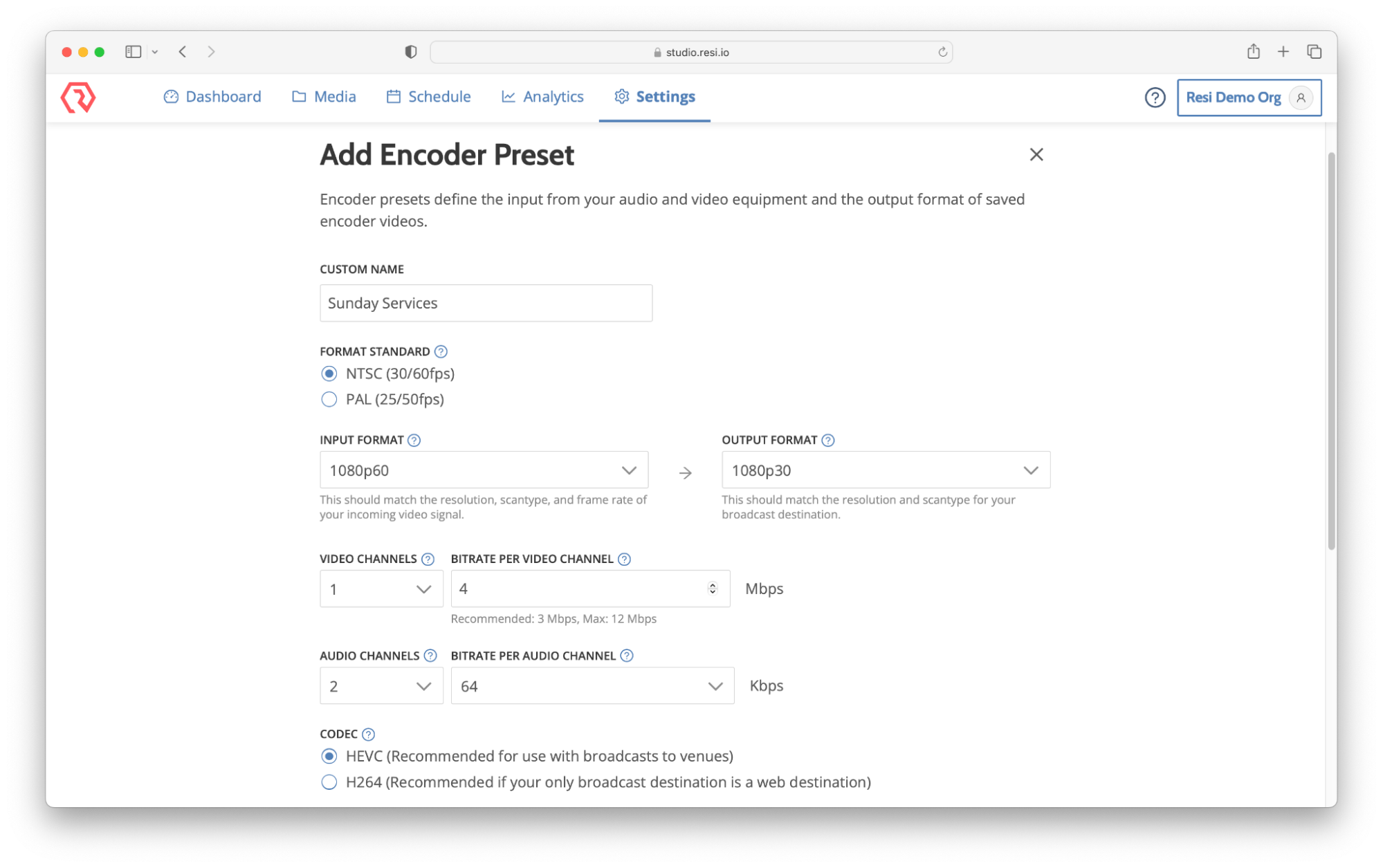Open the Audio Channels dropdown

[381, 686]
